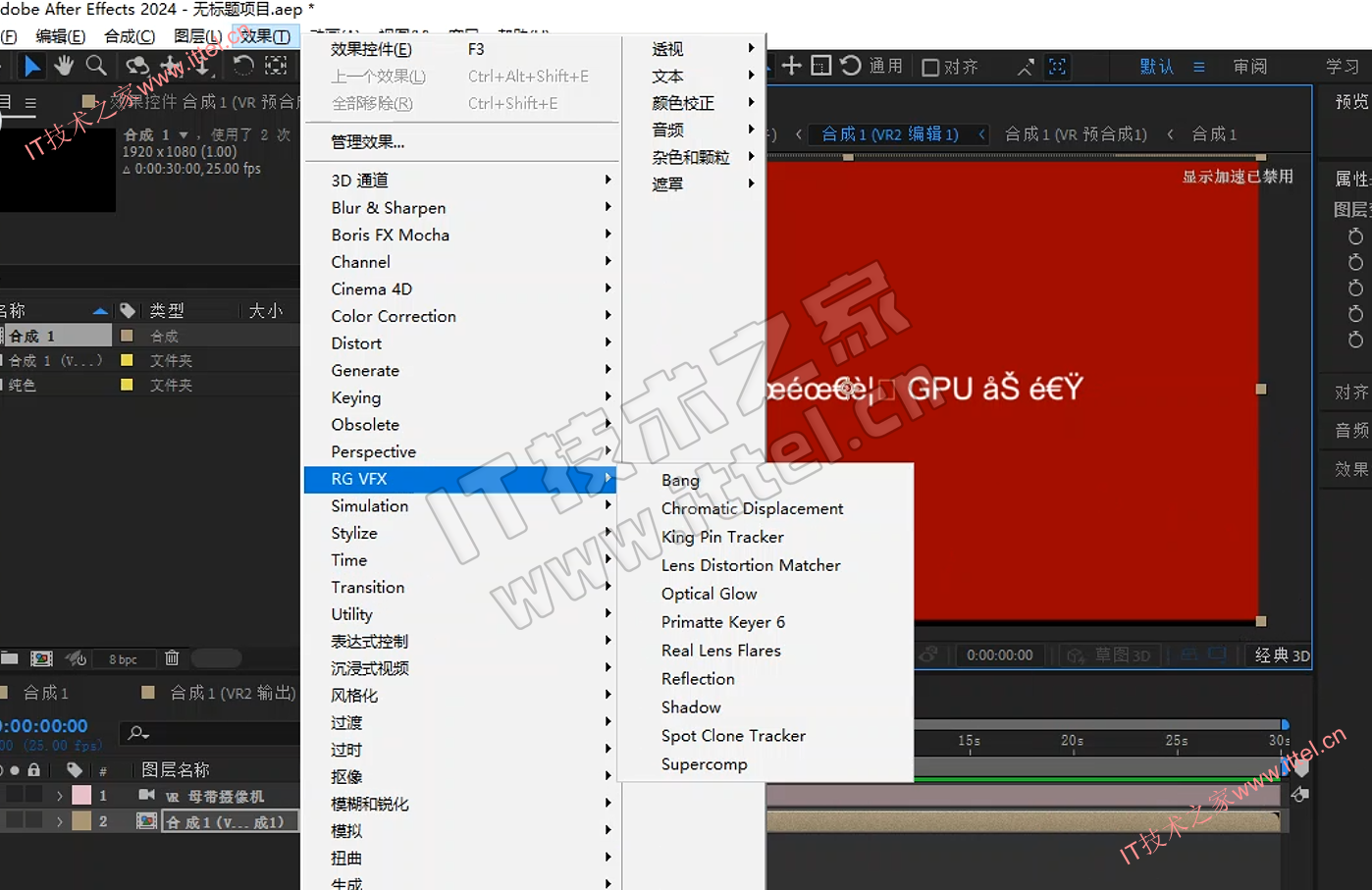Viewport: 1372px width, 890px height.
Task: Delete selected project item with trash icon
Action: (172, 658)
